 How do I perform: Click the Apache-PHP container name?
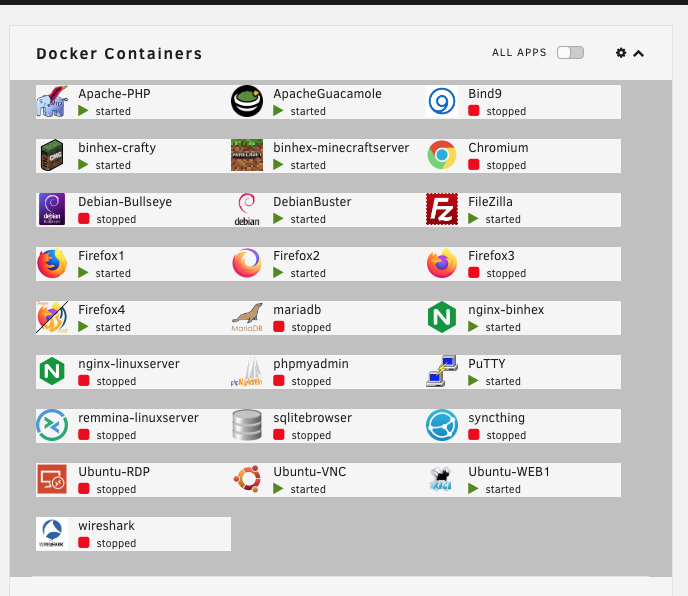pyautogui.click(x=114, y=94)
